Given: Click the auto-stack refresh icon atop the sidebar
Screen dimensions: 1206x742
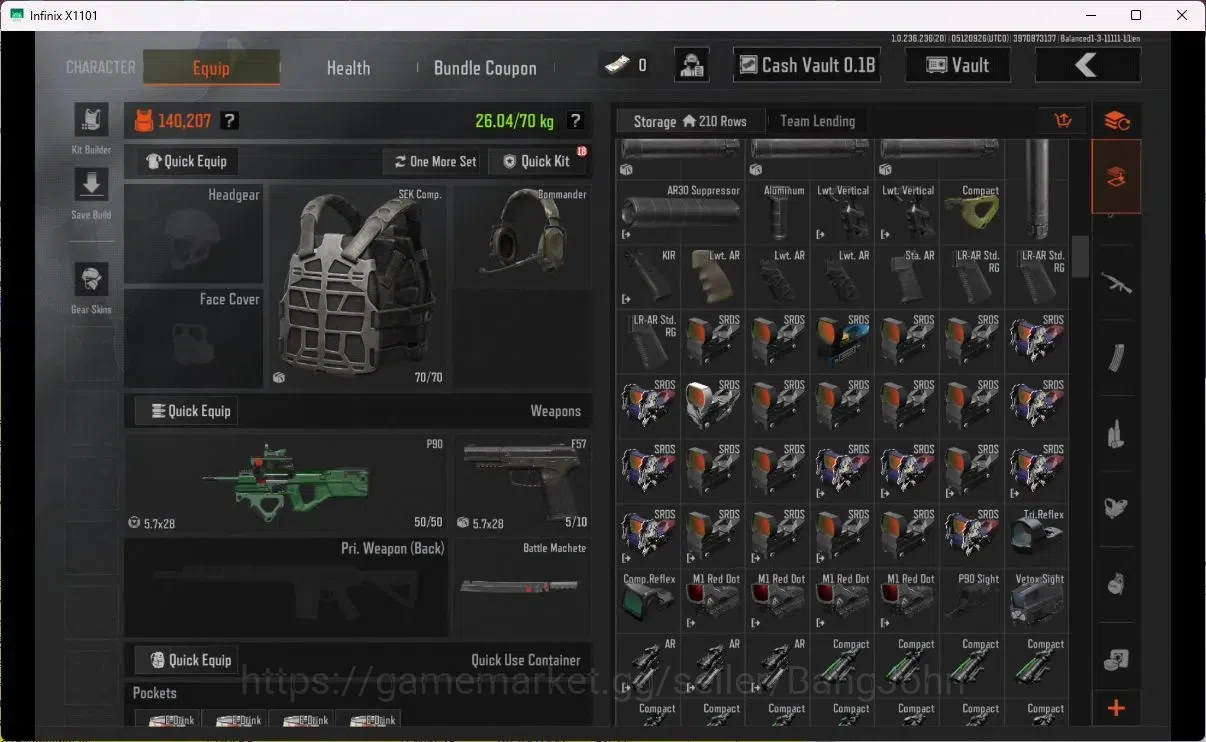Looking at the screenshot, I should coord(1117,121).
